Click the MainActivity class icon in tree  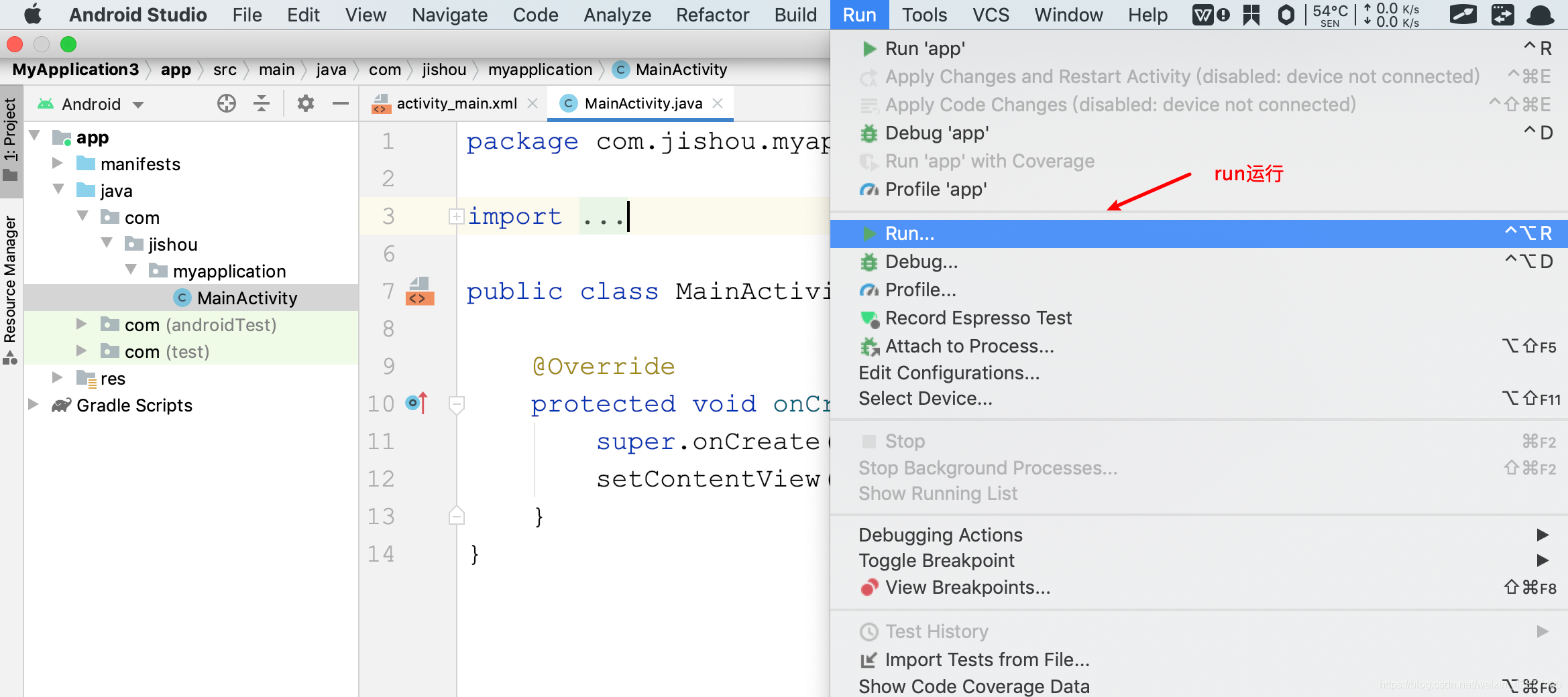(182, 298)
